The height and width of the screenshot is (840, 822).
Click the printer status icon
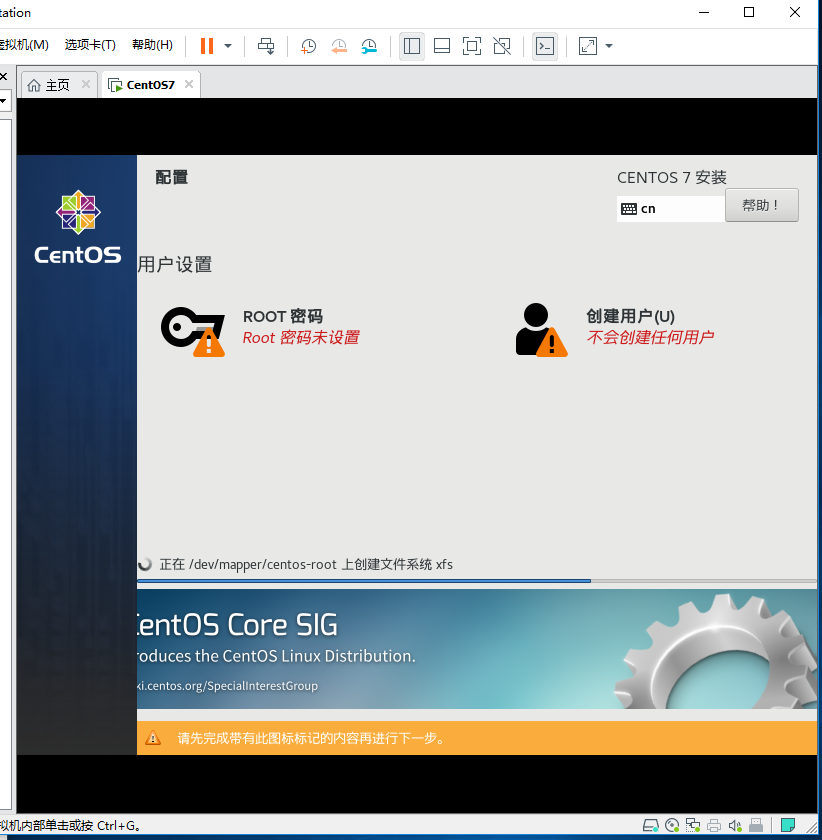tap(714, 826)
